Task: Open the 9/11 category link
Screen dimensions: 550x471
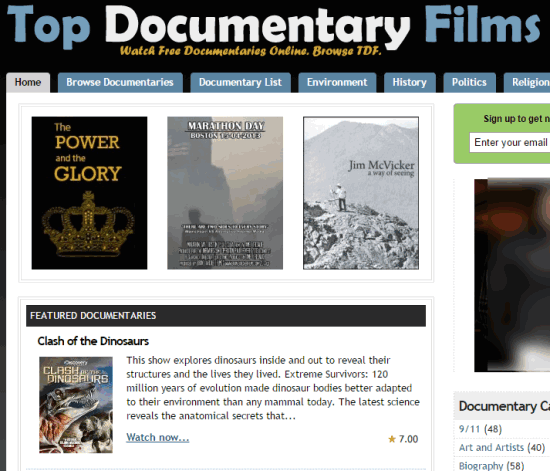Action: pos(480,429)
